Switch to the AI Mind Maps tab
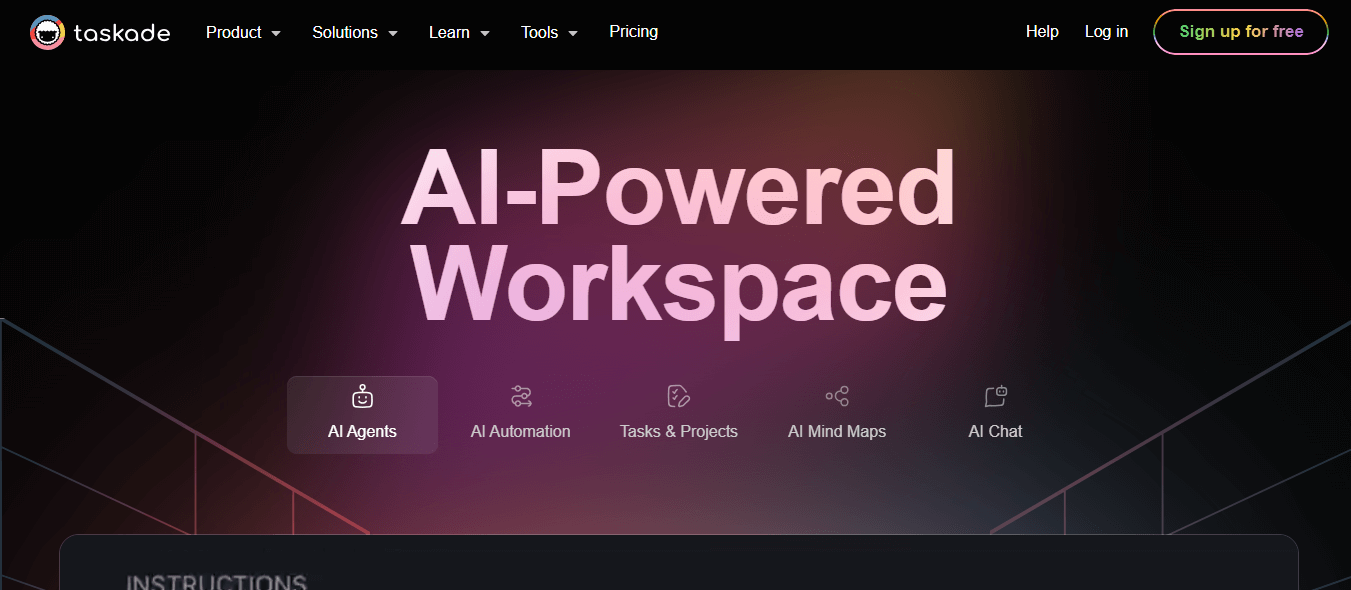The image size is (1351, 590). (837, 415)
